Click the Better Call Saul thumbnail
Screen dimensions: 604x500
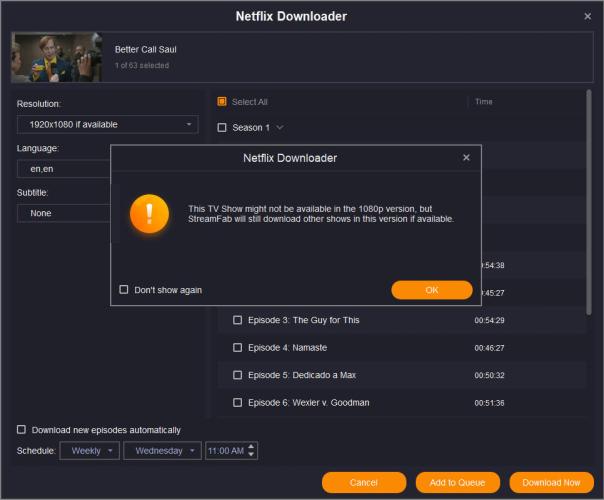coord(57,57)
